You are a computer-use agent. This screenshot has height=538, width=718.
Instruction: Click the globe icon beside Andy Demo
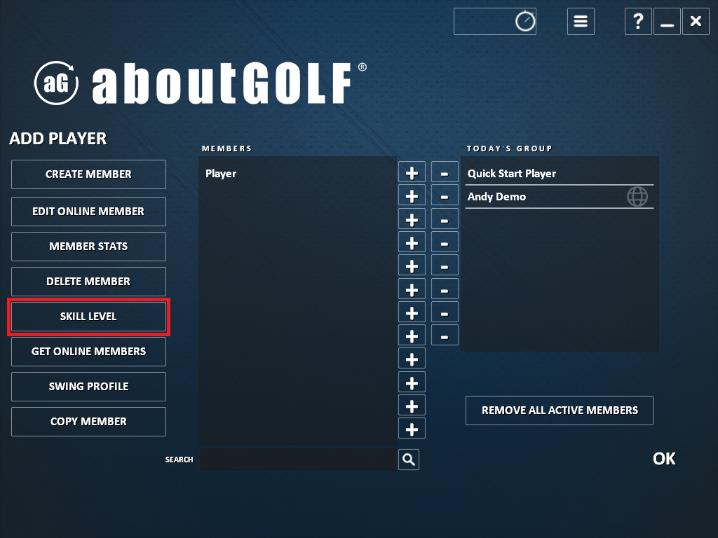click(x=637, y=197)
